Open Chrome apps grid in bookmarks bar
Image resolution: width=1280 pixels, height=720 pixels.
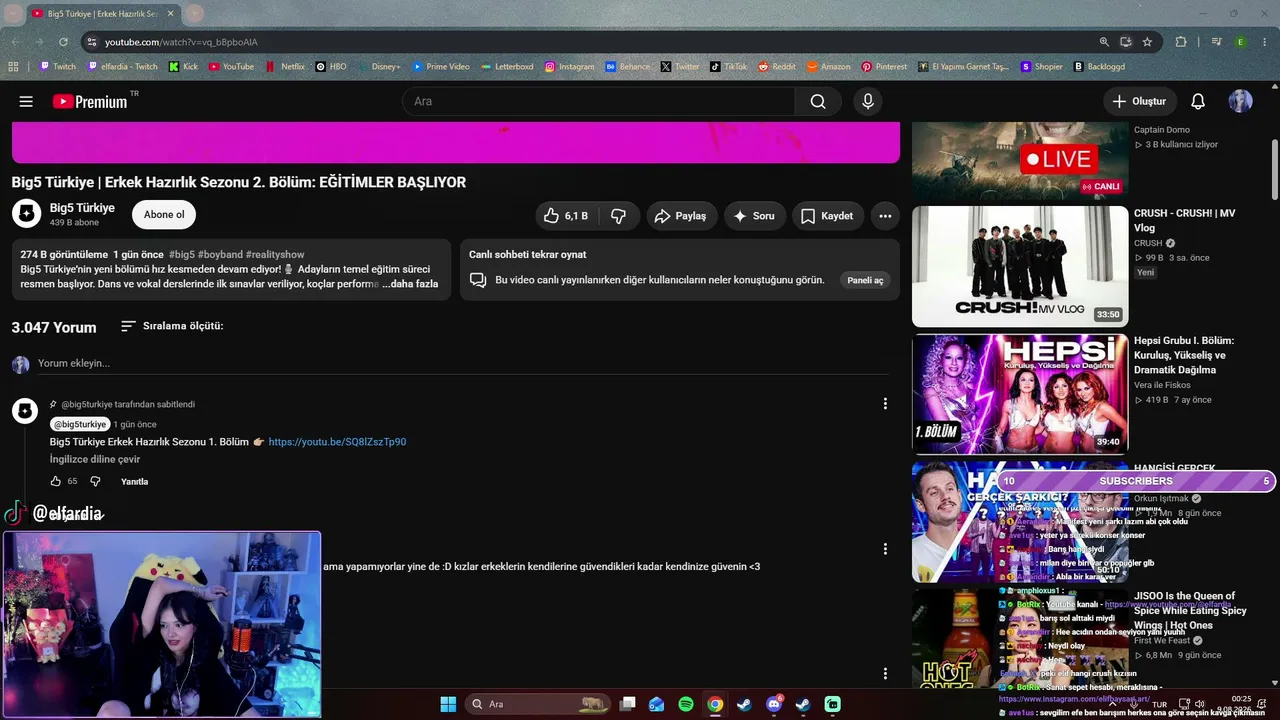click(13, 67)
